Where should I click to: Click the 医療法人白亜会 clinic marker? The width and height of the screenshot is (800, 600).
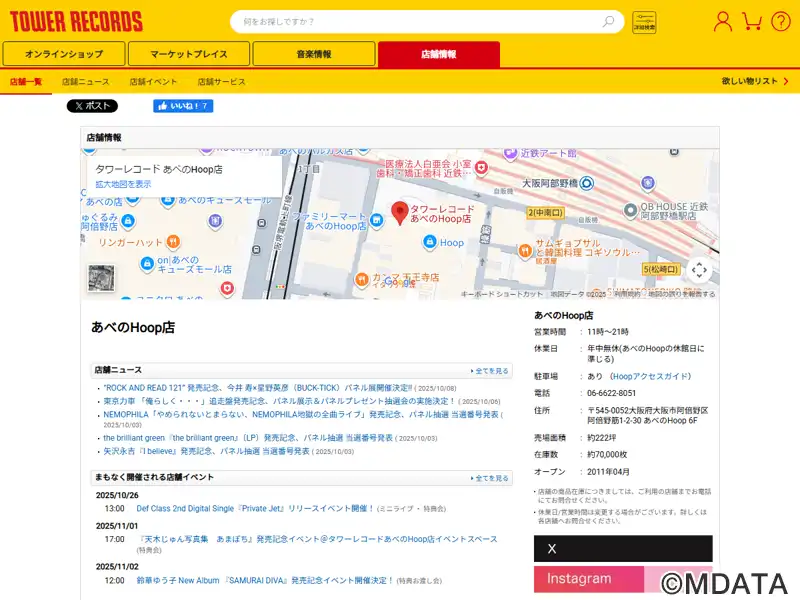click(481, 167)
